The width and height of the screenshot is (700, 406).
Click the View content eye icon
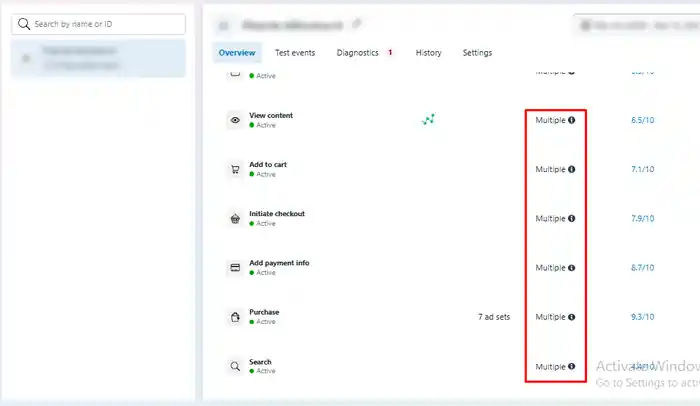235,120
